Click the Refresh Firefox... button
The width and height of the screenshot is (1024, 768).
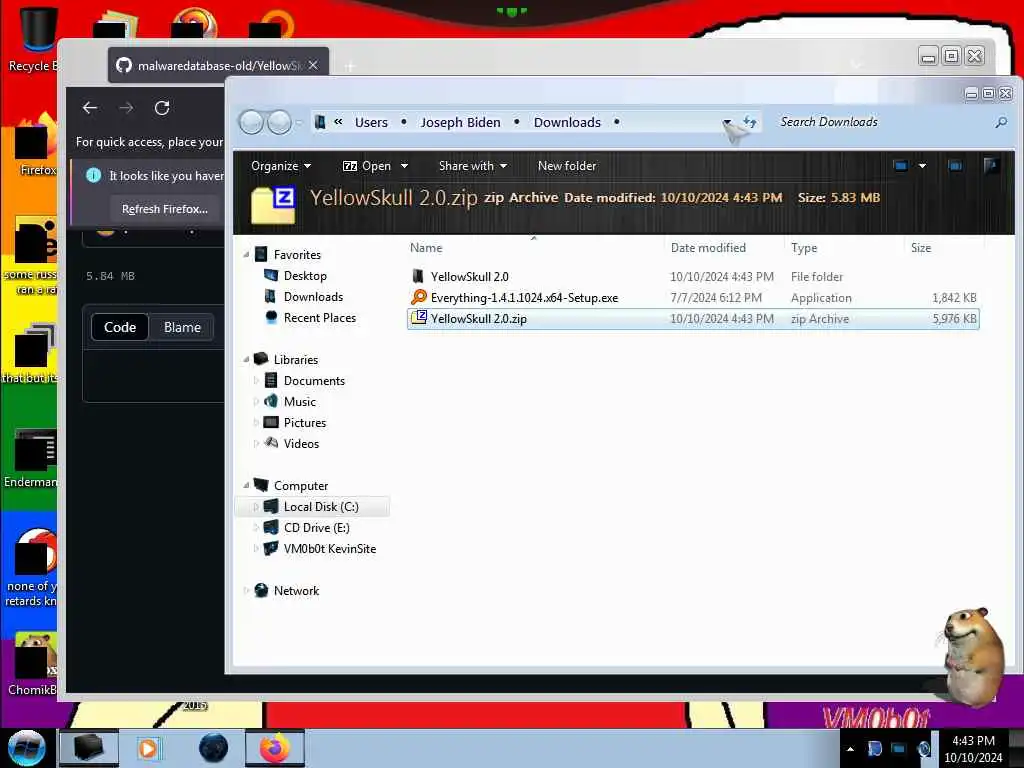click(x=165, y=209)
